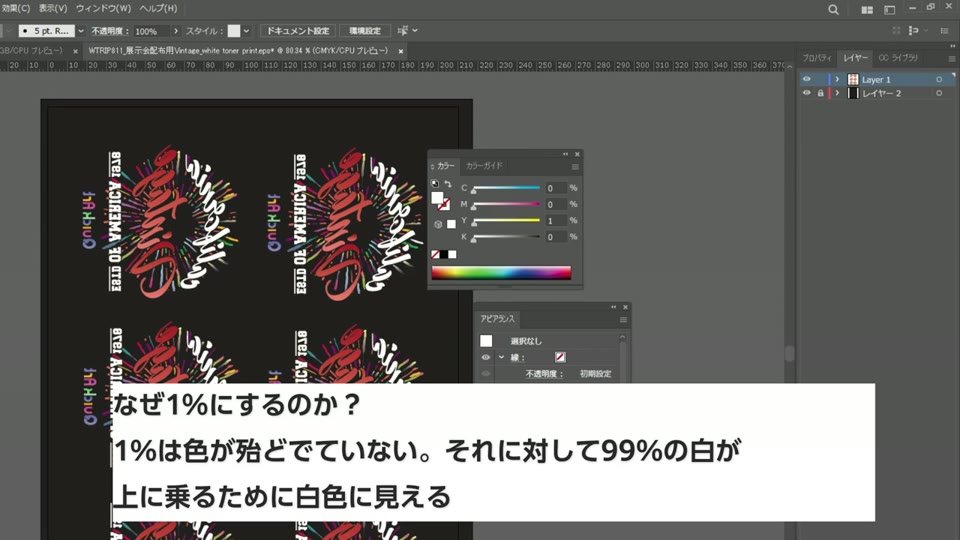Pick a color from the CMYK spectrum bar

point(501,273)
